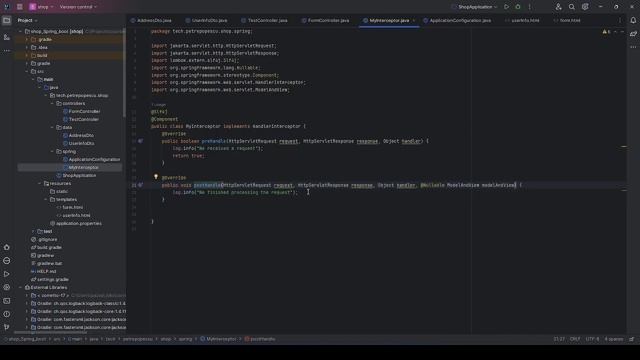Click line separator CRLF in status bar
The height and width of the screenshot is (360, 640).
click(x=575, y=339)
